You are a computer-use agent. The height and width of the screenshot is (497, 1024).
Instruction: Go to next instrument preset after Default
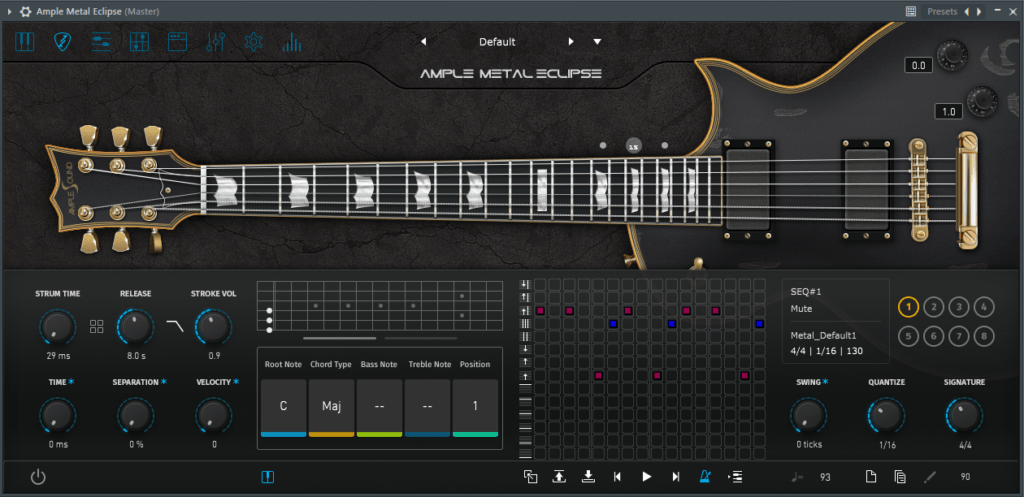coord(571,42)
